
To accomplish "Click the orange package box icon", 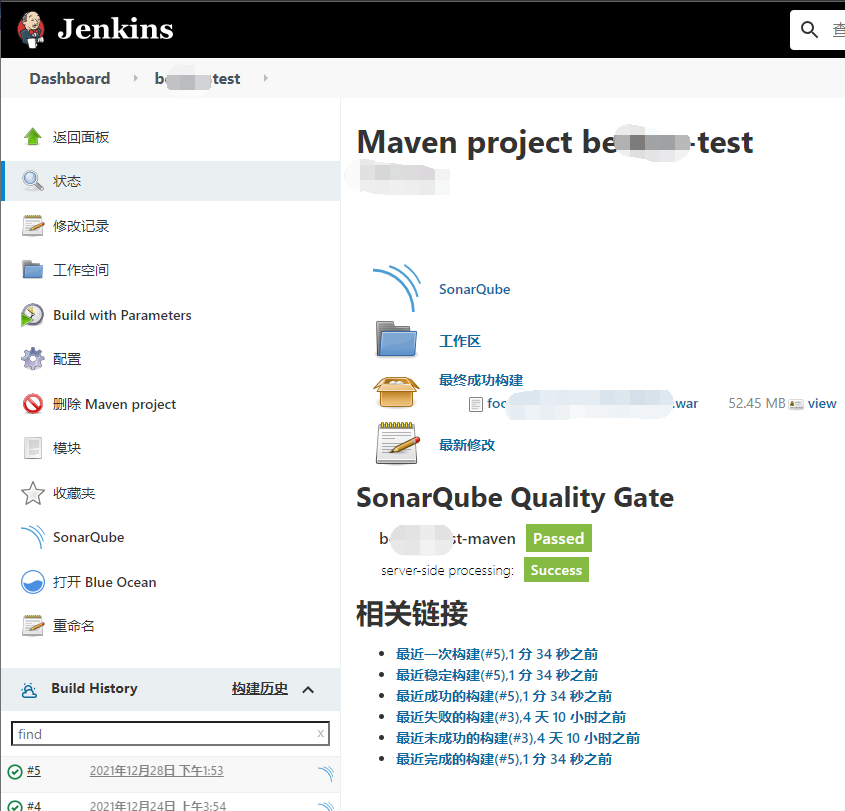I will coord(396,392).
